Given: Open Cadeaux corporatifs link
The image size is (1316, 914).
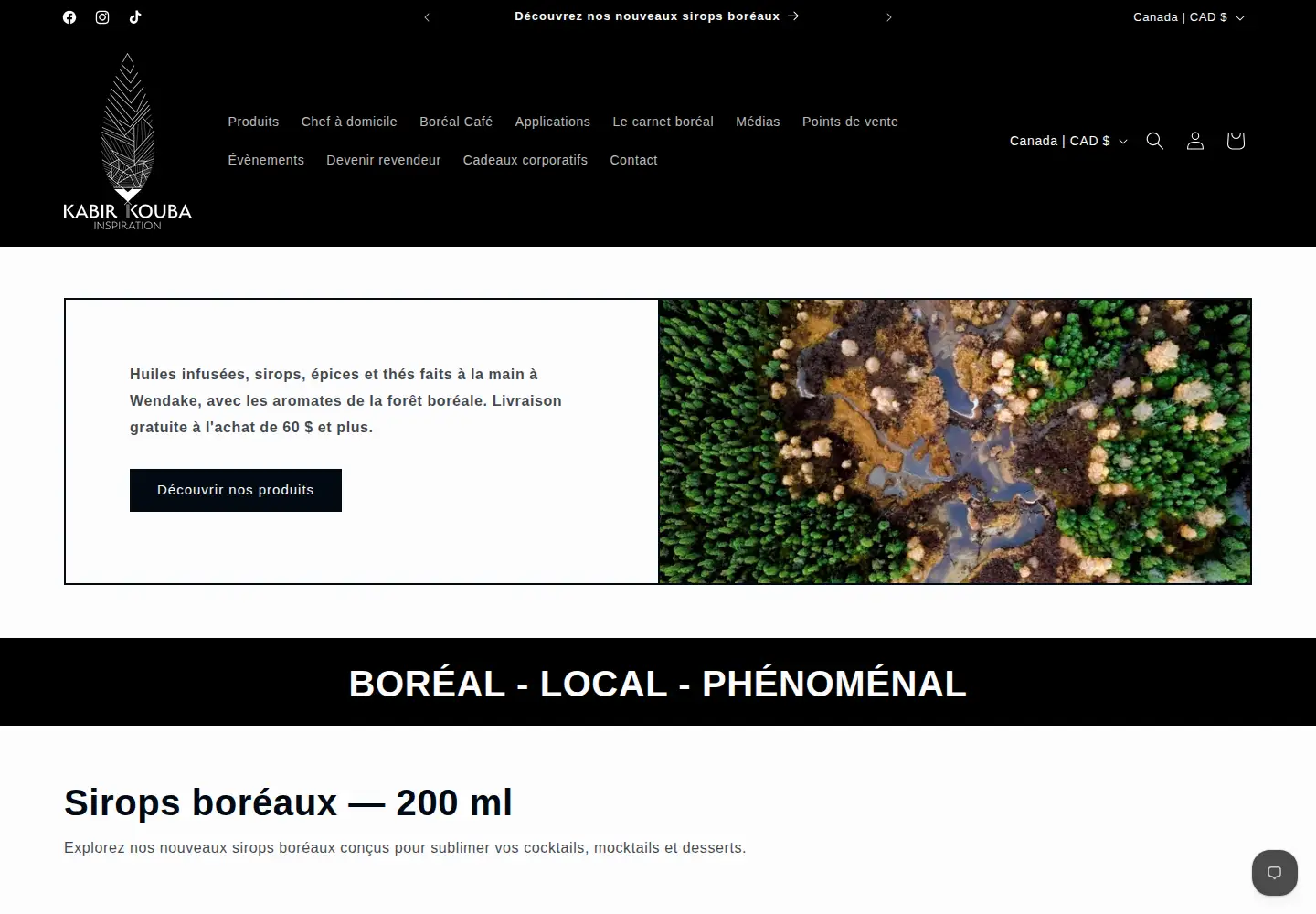Looking at the screenshot, I should (525, 160).
